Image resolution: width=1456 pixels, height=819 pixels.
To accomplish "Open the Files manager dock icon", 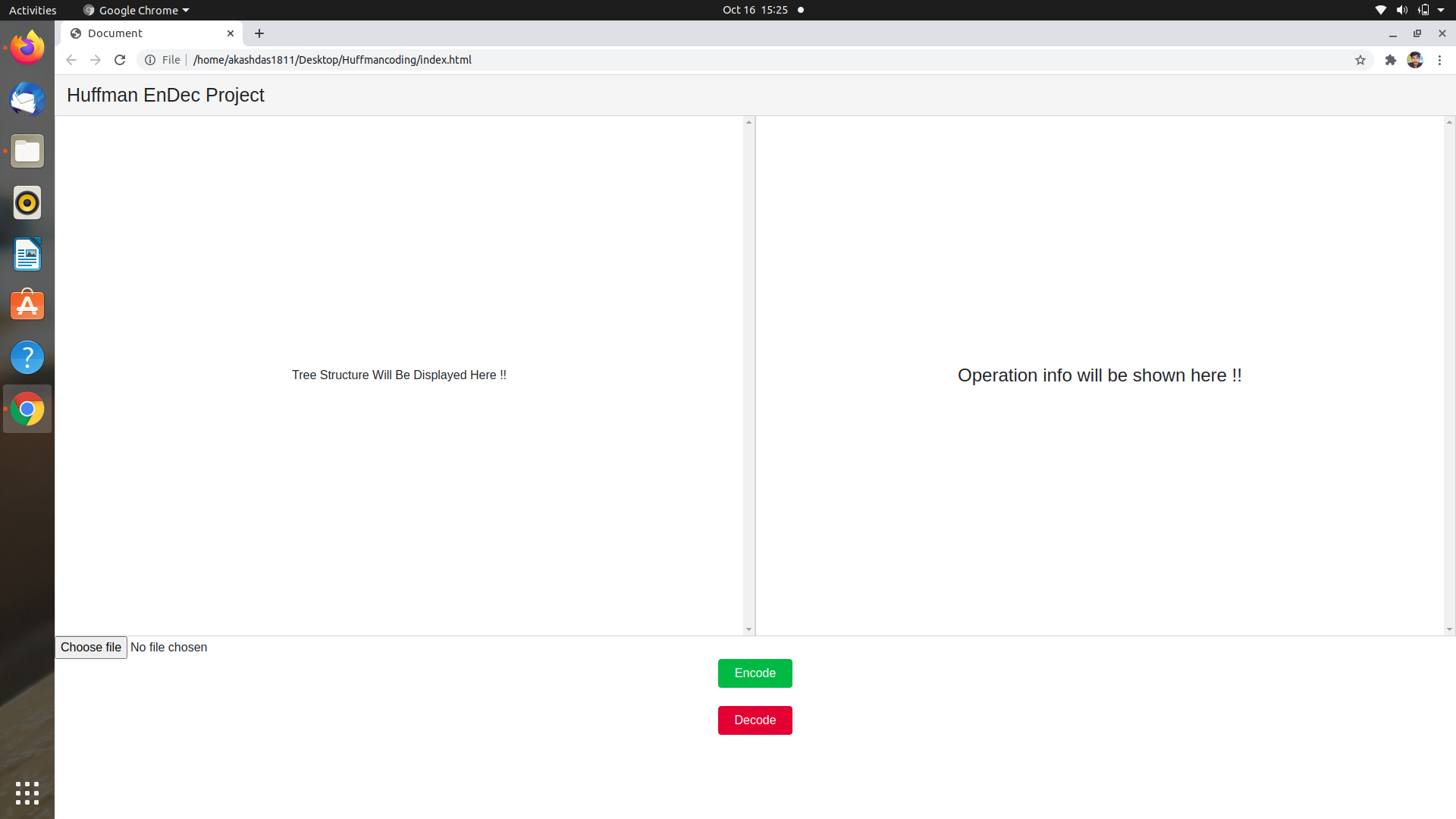I will tap(27, 151).
